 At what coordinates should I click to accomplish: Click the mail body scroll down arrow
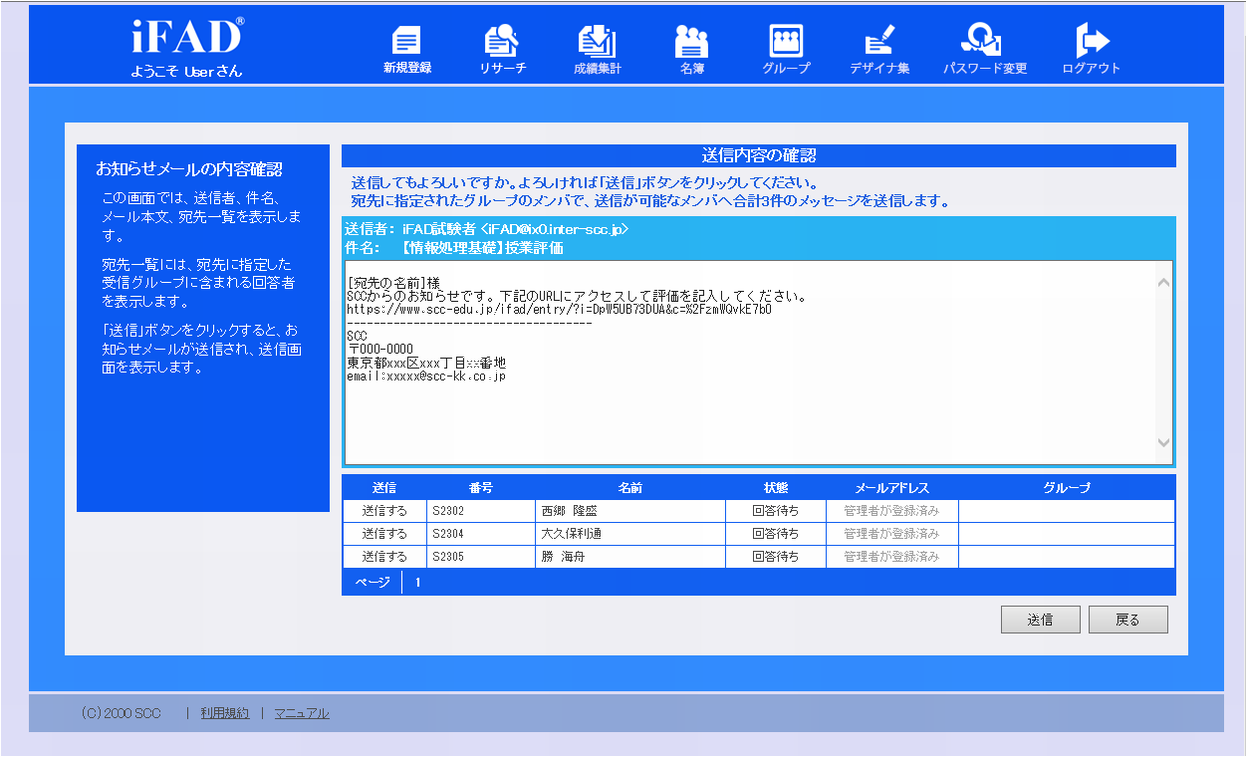click(x=1164, y=442)
